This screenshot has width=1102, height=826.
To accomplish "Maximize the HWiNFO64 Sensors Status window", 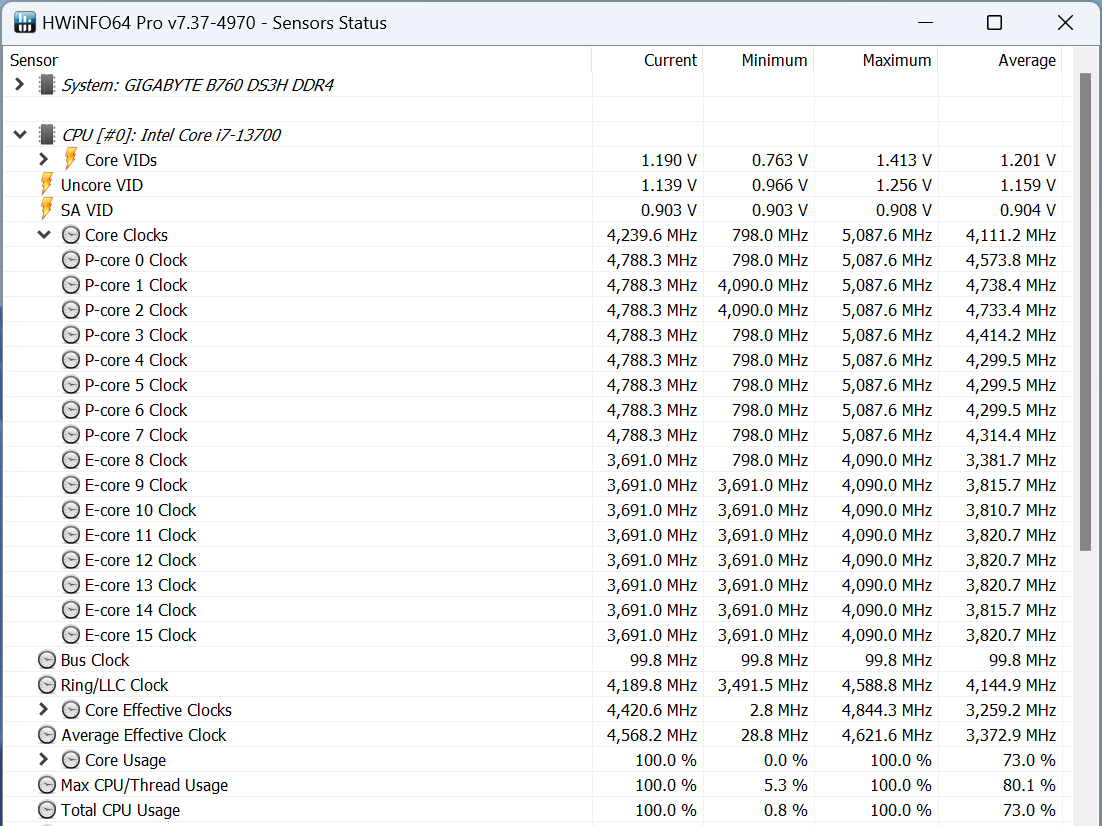I will (994, 22).
